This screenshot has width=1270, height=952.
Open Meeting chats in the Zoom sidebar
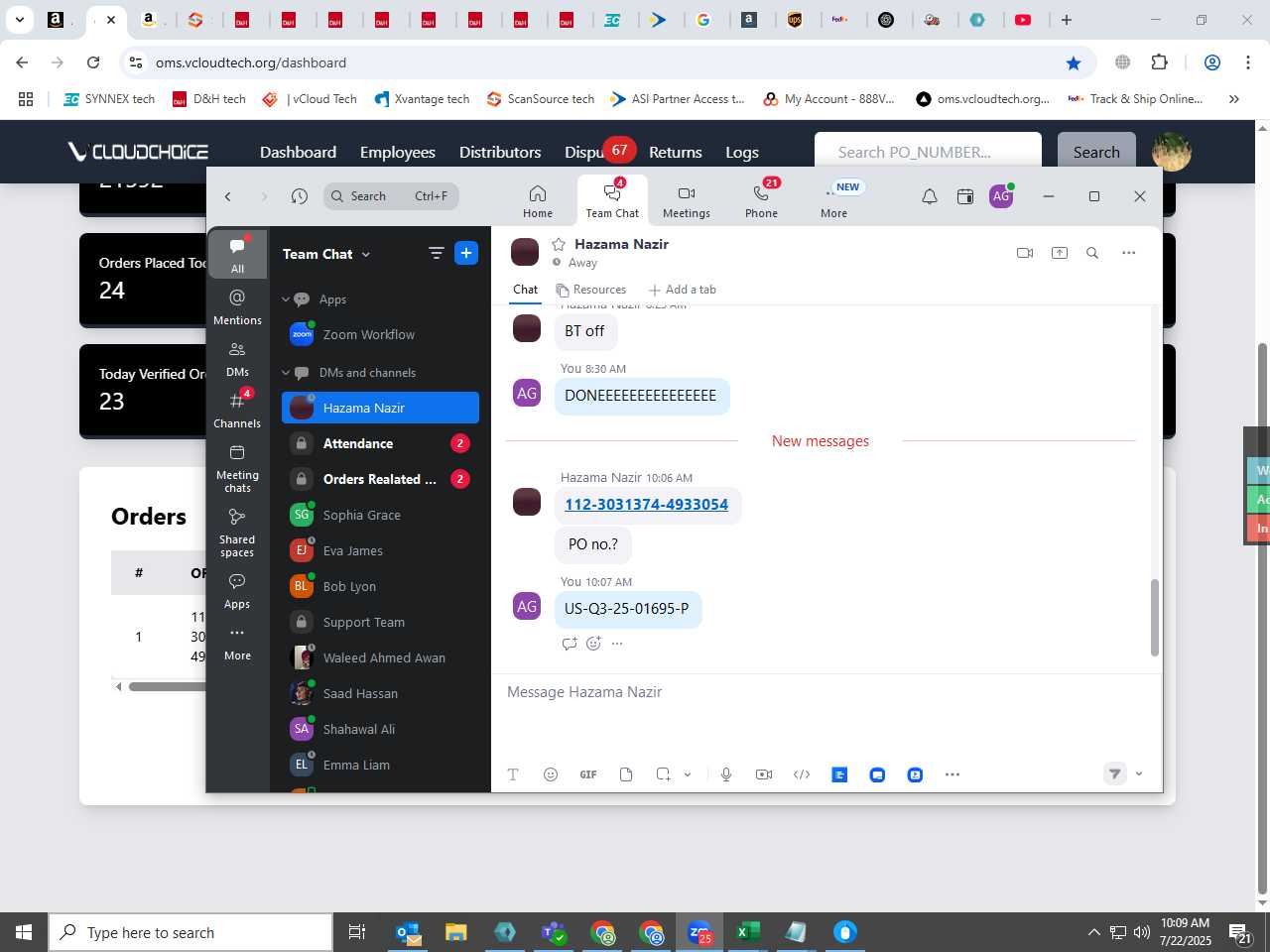tap(237, 467)
